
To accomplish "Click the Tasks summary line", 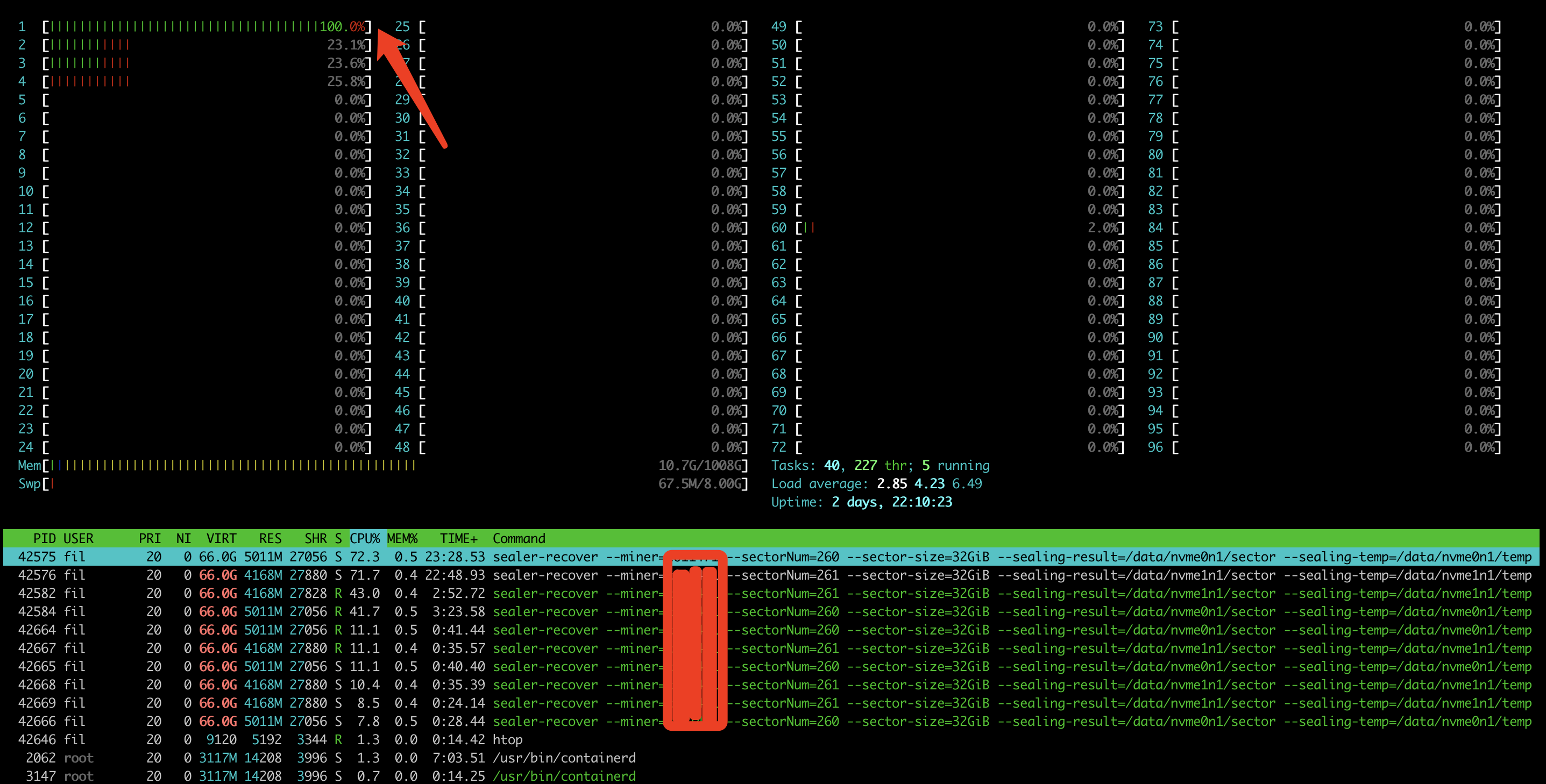I will (881, 466).
